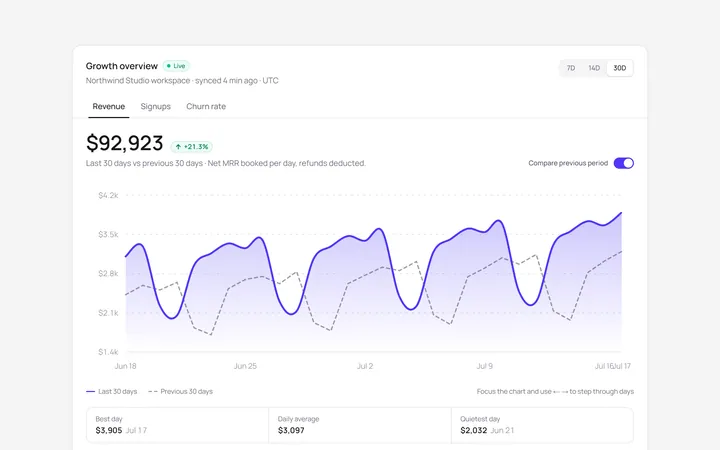
Task: Click the Growth overview heading
Action: point(122,66)
